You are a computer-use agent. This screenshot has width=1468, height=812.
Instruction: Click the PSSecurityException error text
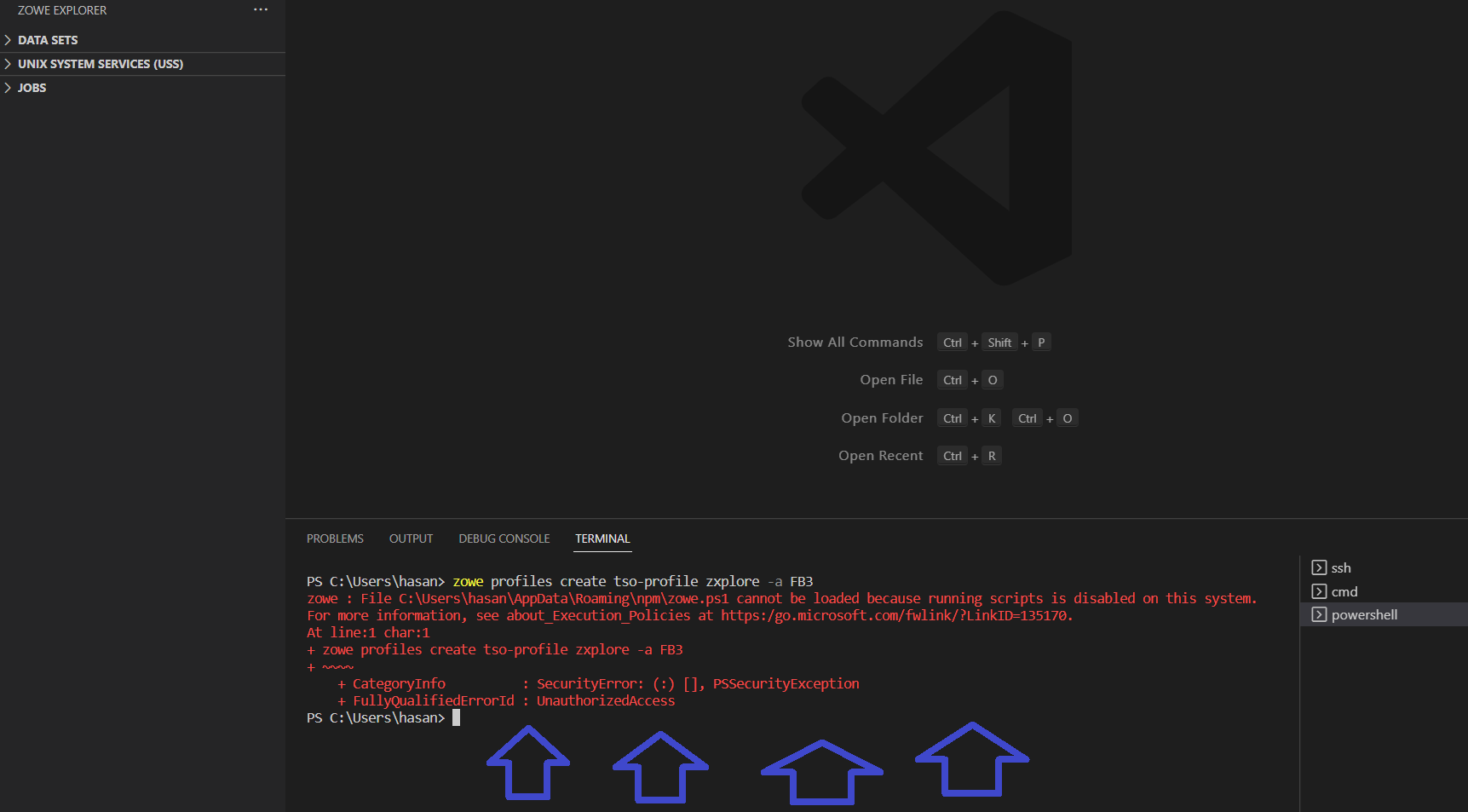pyautogui.click(x=786, y=683)
